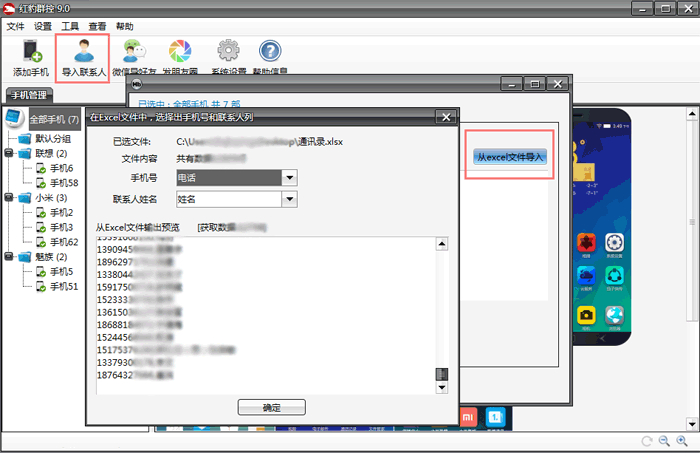Click preview row starting 1390945
The width and height of the screenshot is (700, 453).
click(140, 249)
